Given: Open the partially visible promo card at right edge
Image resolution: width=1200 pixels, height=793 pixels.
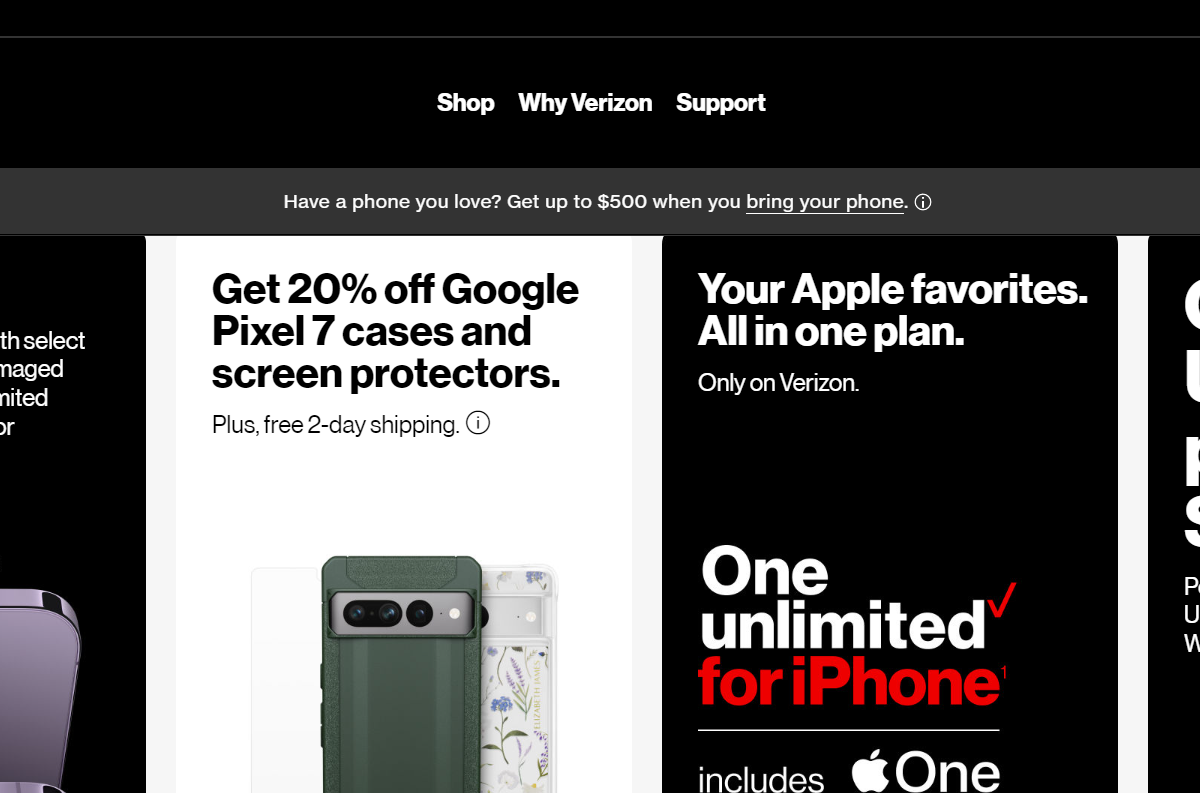Looking at the screenshot, I should coord(1174,514).
